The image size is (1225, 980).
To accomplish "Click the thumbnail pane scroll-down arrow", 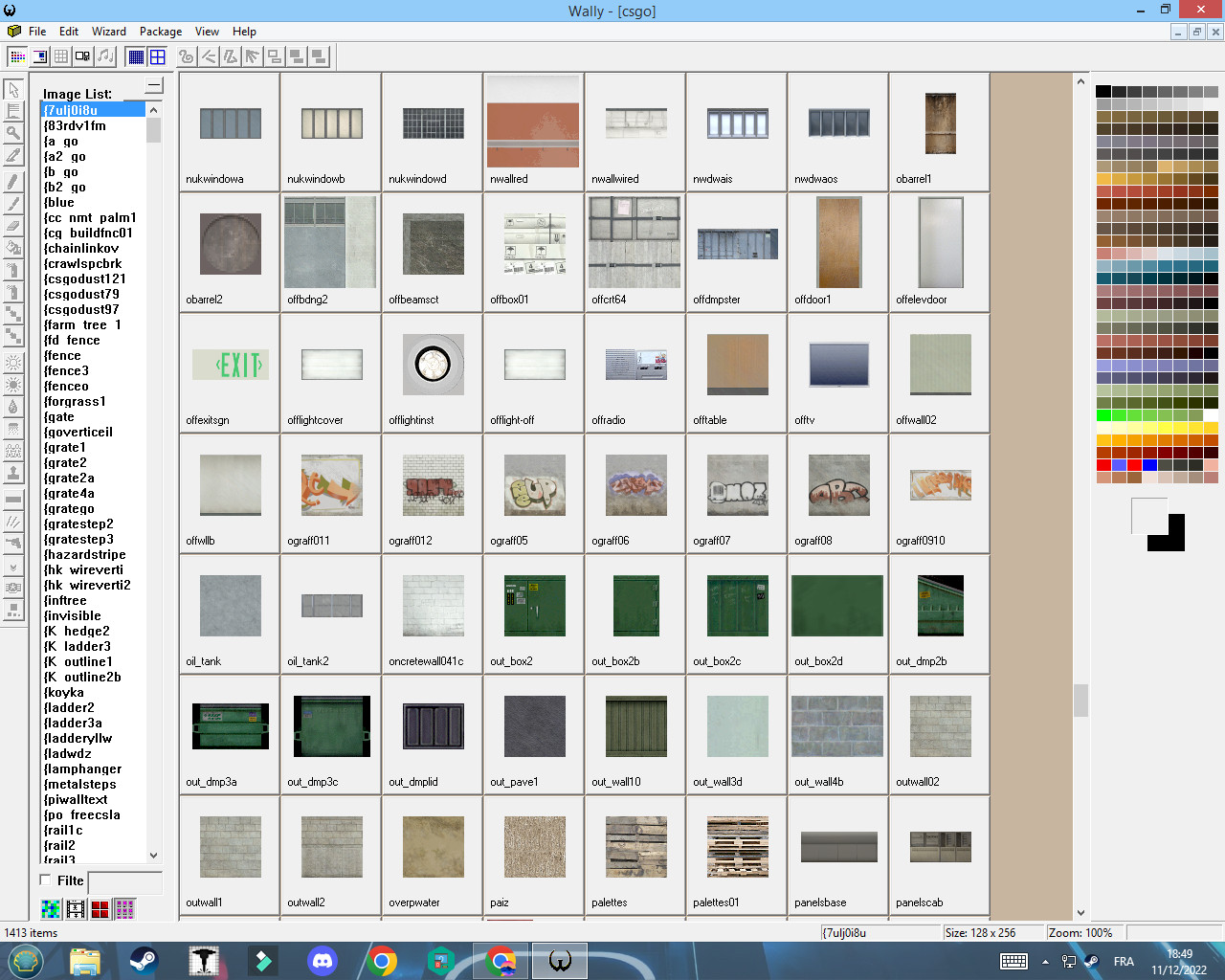I will pos(1080,912).
